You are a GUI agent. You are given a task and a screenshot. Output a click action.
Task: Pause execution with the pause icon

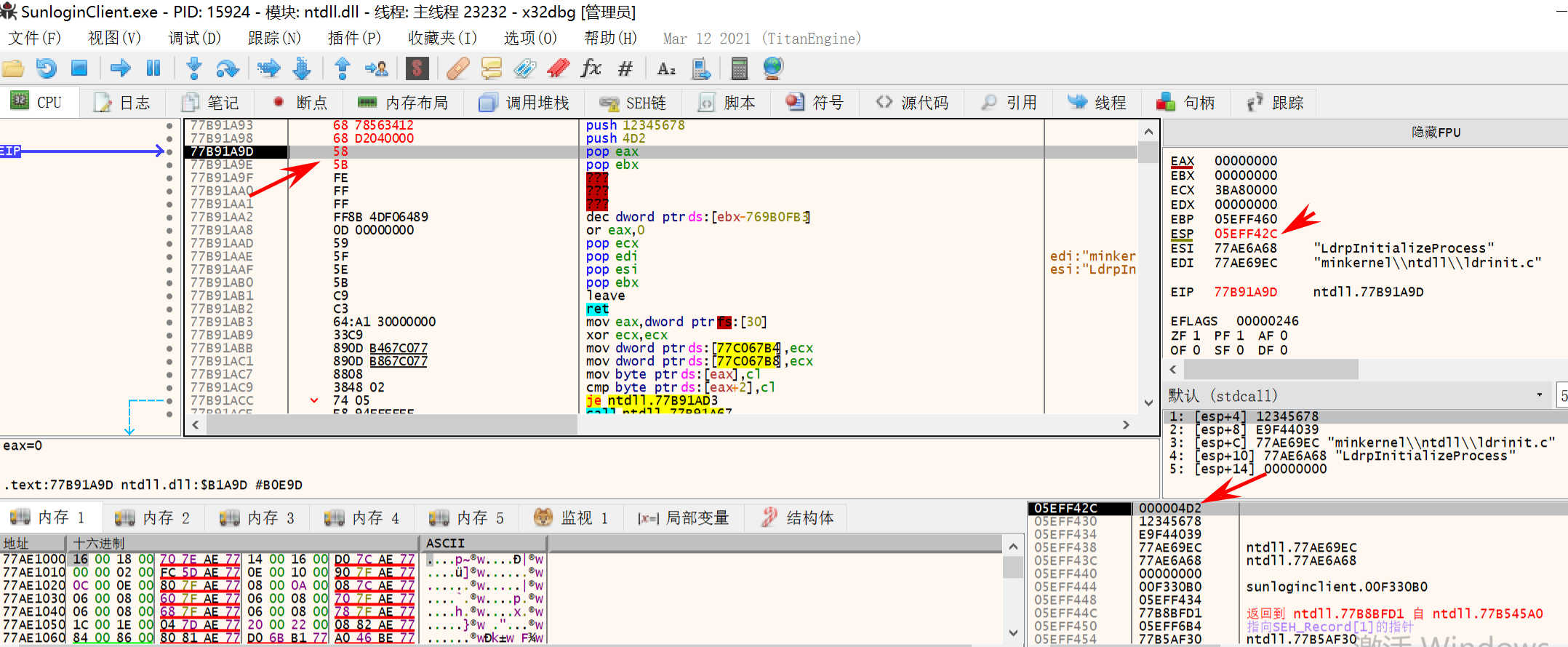[153, 68]
